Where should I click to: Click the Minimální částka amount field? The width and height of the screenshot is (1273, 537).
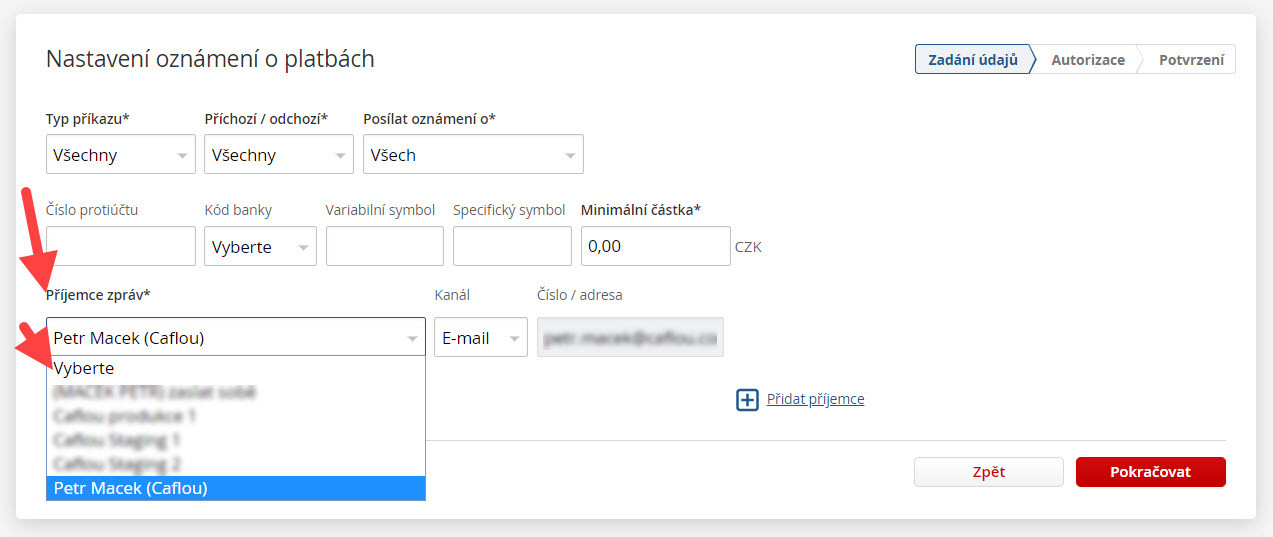pyautogui.click(x=655, y=246)
